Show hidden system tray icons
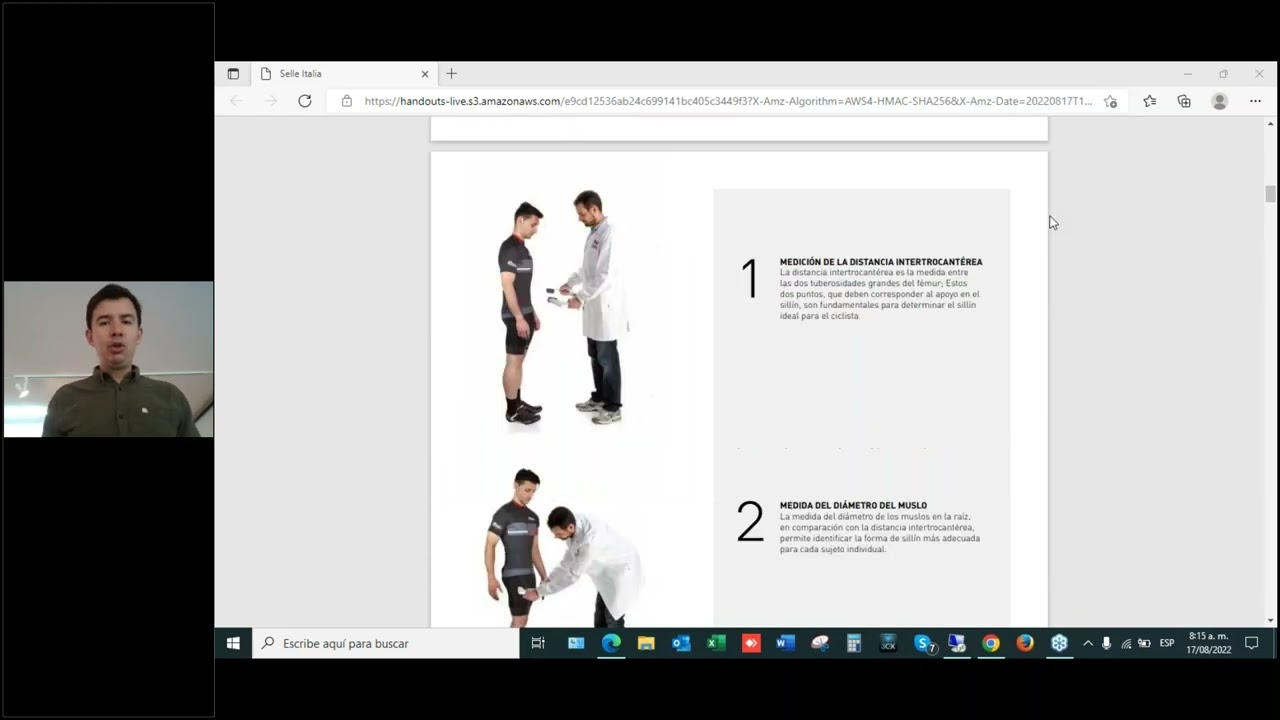 pos(1088,643)
